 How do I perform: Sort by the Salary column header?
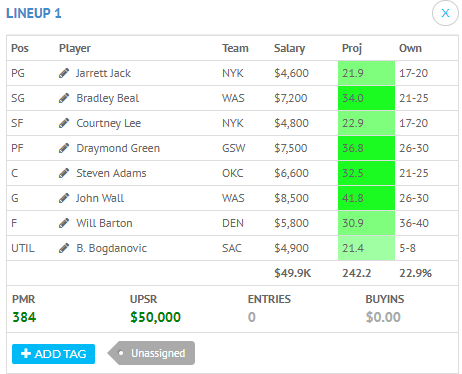point(289,48)
